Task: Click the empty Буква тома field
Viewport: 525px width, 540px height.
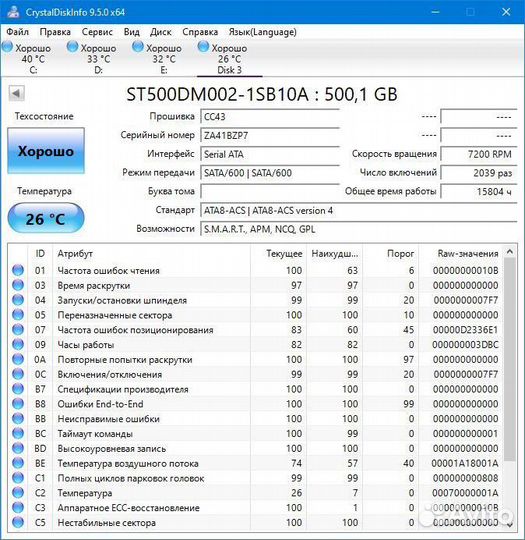Action: (270, 191)
